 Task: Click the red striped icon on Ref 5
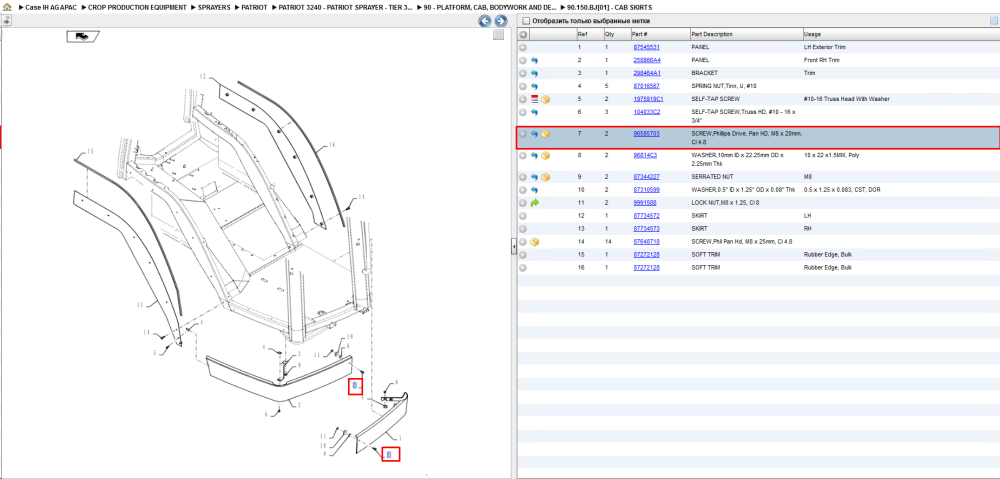tap(534, 99)
